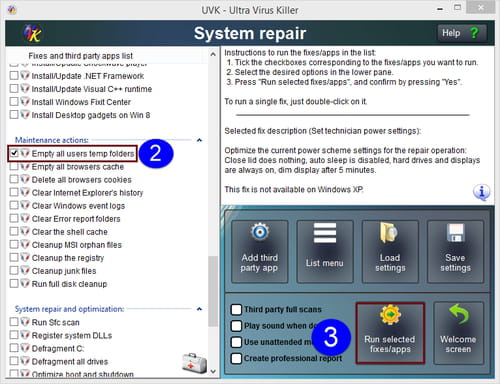The image size is (500, 384).
Task: Click shield icon beside Delete all browsers cookies
Action: coord(25,179)
